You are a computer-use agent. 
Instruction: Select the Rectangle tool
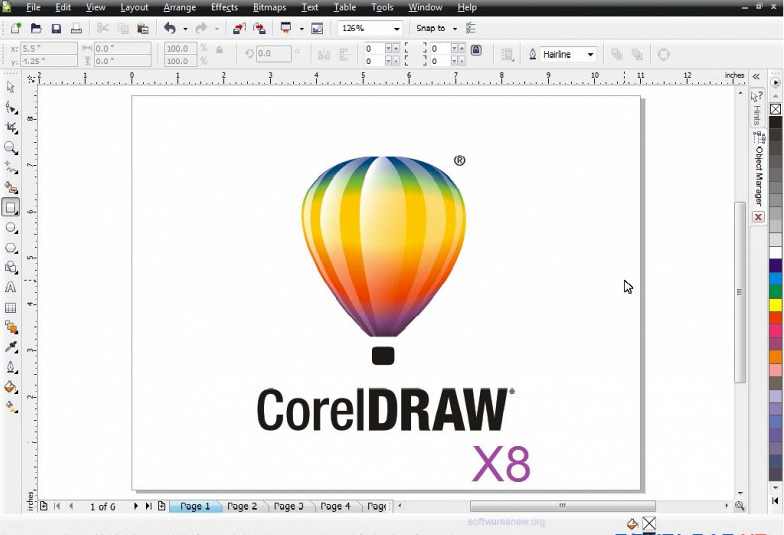(10, 208)
